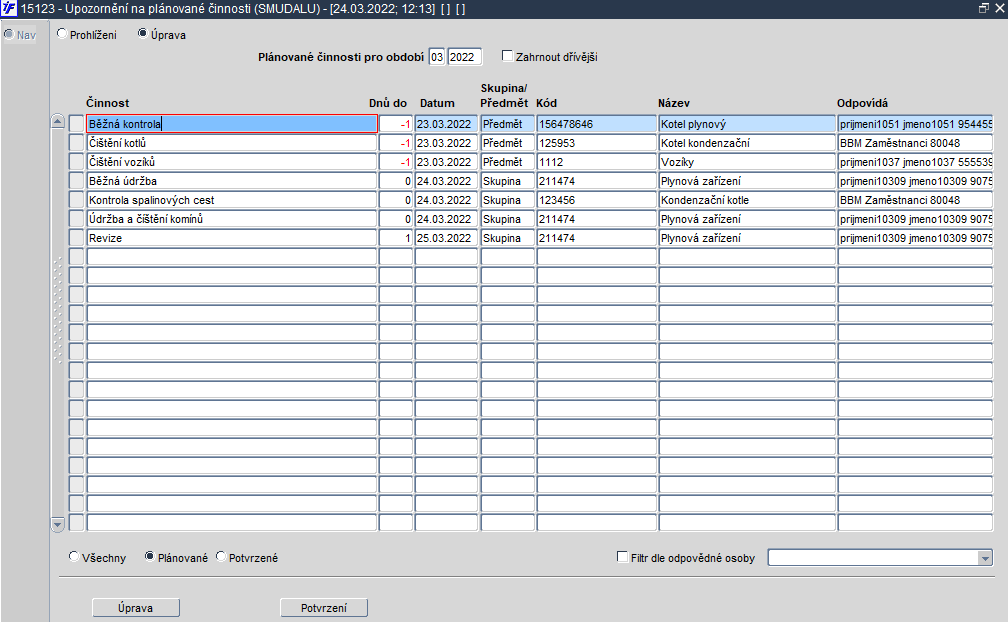Click the Revize activity cell
Screen dimensions: 1008x622
[231, 238]
